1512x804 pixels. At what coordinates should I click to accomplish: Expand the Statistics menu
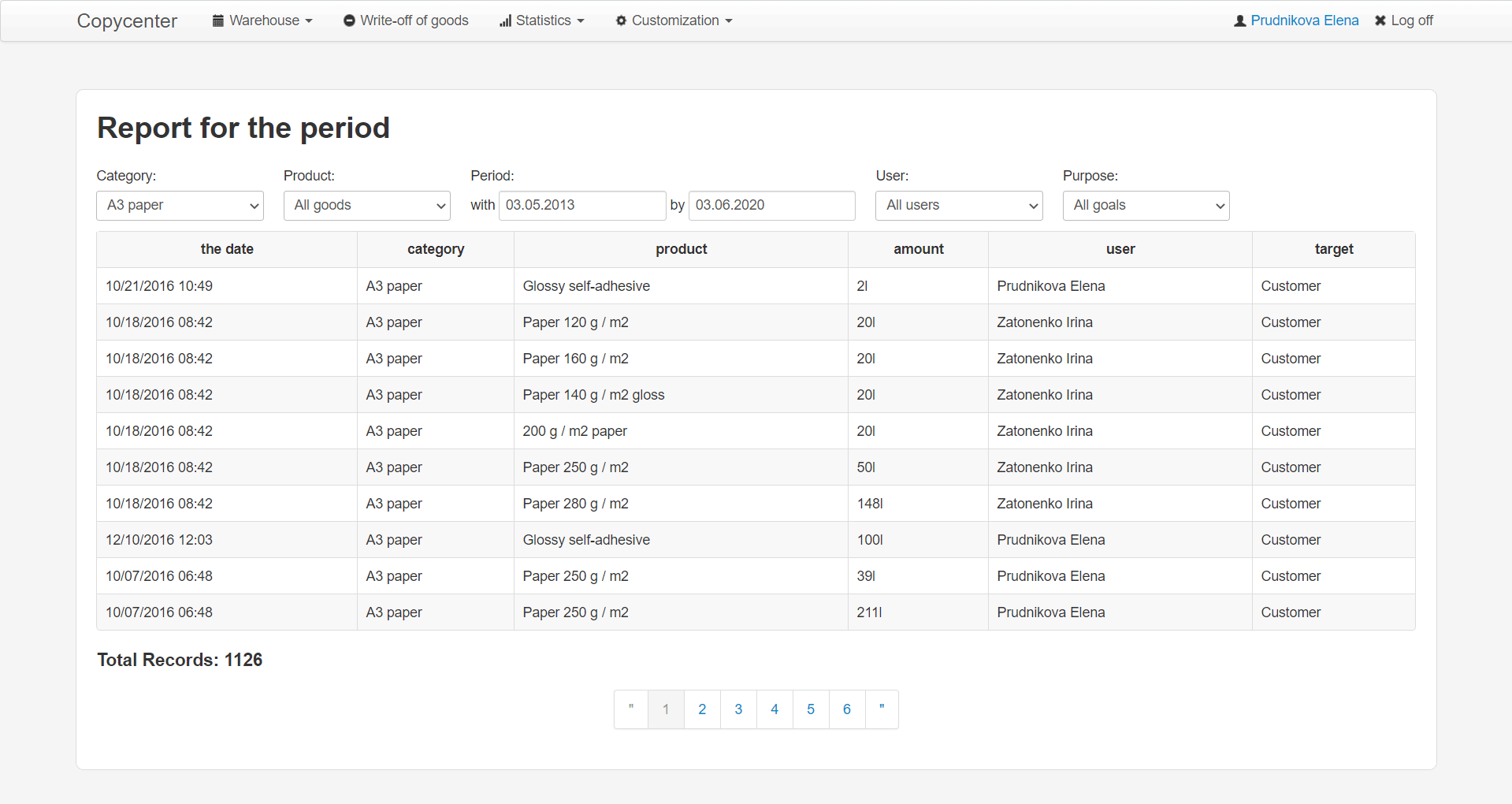[x=542, y=20]
